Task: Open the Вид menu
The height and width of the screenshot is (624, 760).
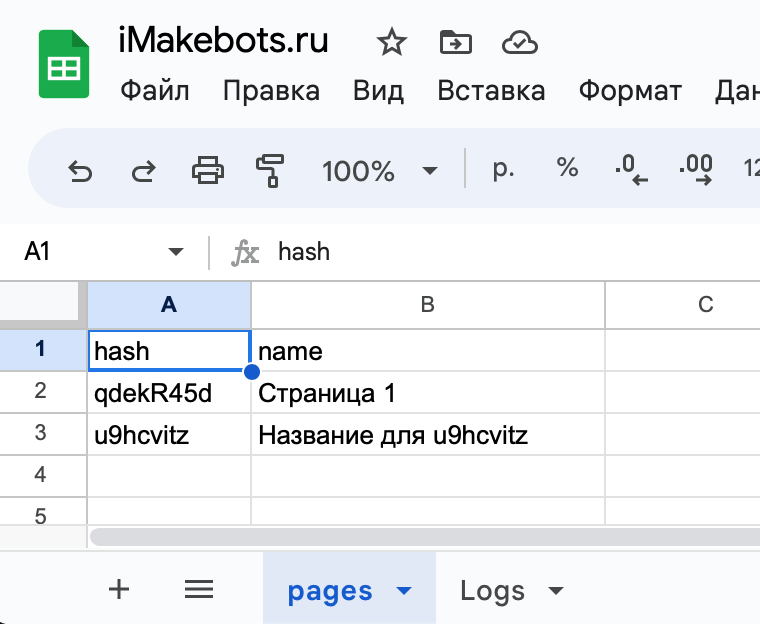Action: click(378, 91)
